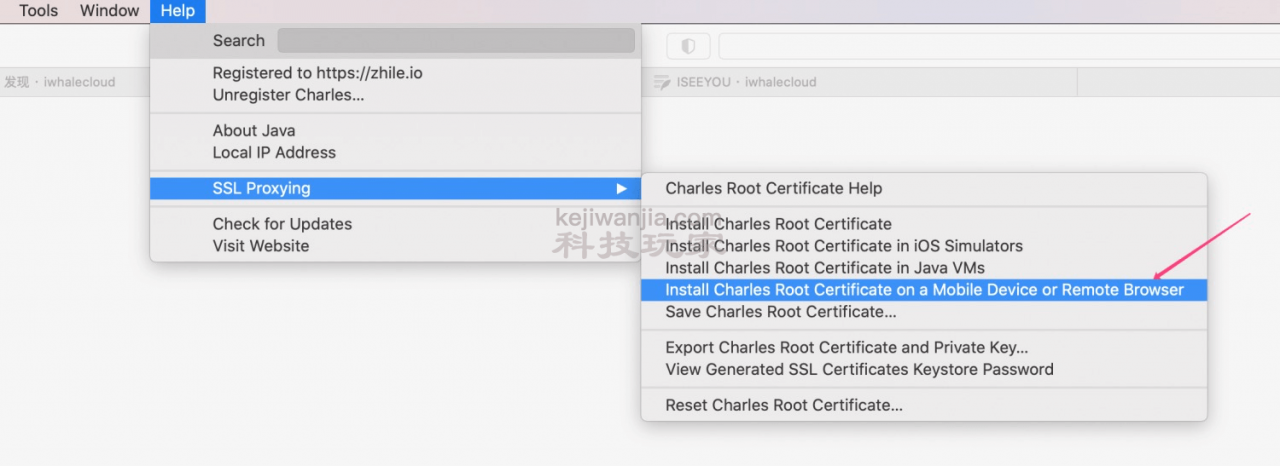Open the Window menu
This screenshot has height=466, width=1280.
[110, 11]
